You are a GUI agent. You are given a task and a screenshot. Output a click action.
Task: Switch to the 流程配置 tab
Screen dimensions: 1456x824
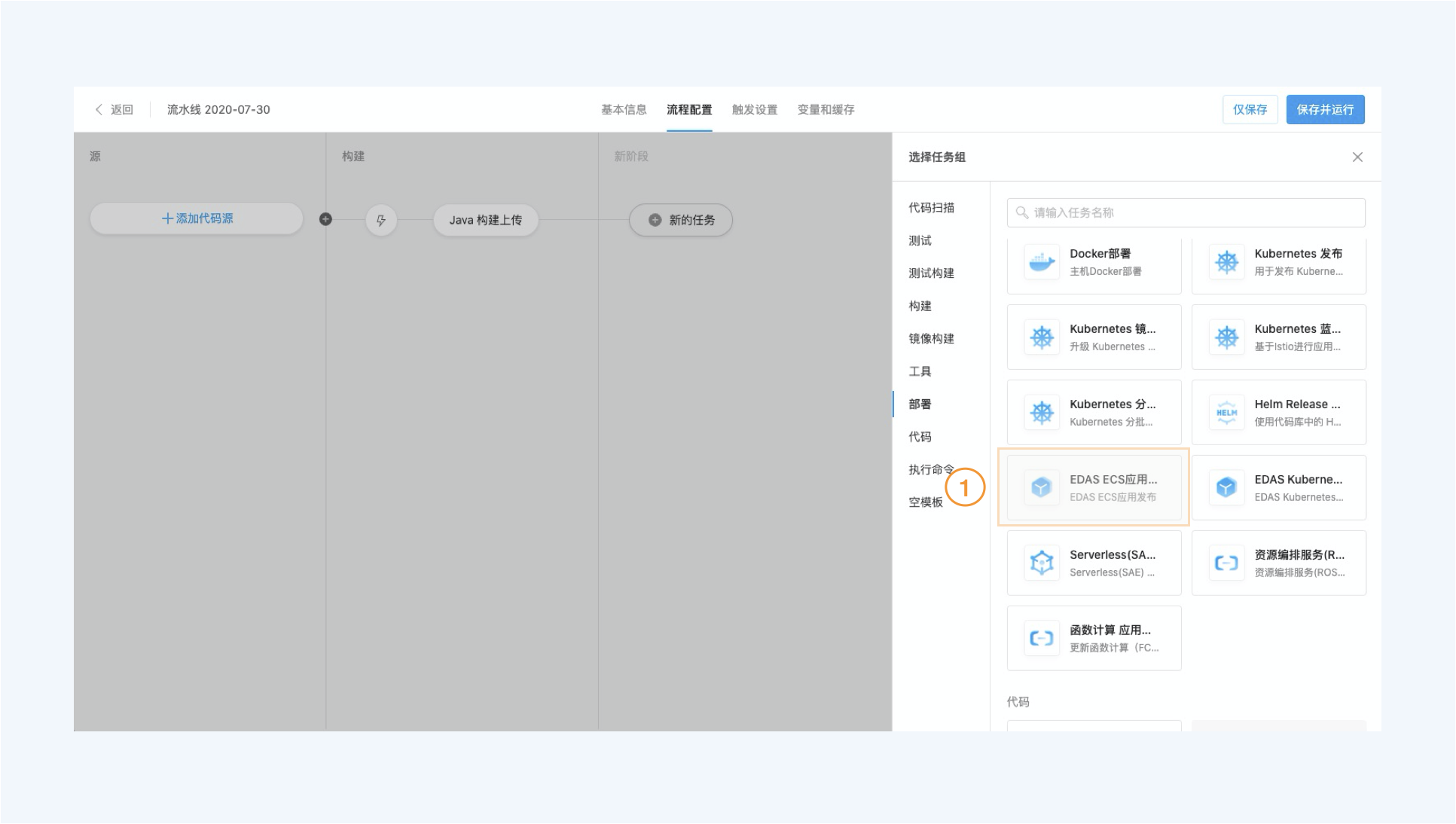click(689, 109)
